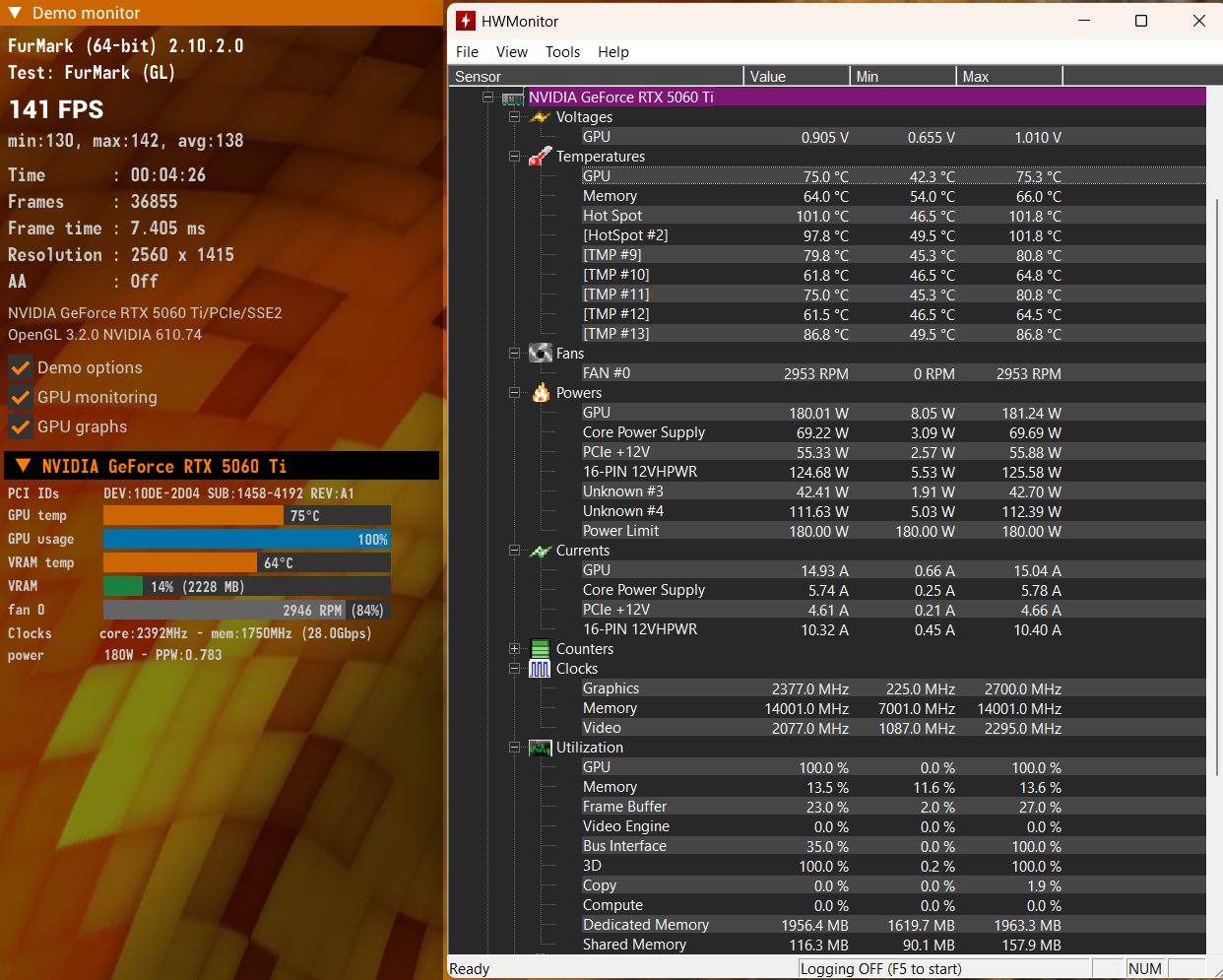Screen dimensions: 1223x980
Task: Click the VRAM temp 64°C bar
Action: (247, 562)
